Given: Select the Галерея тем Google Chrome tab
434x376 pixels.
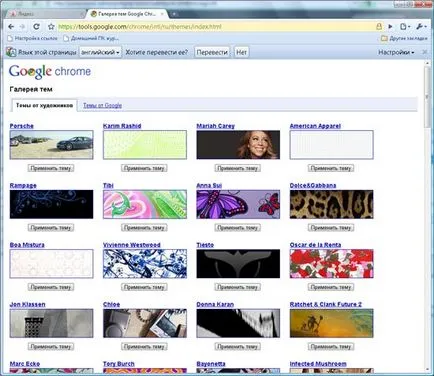Looking at the screenshot, I should pos(127,14).
